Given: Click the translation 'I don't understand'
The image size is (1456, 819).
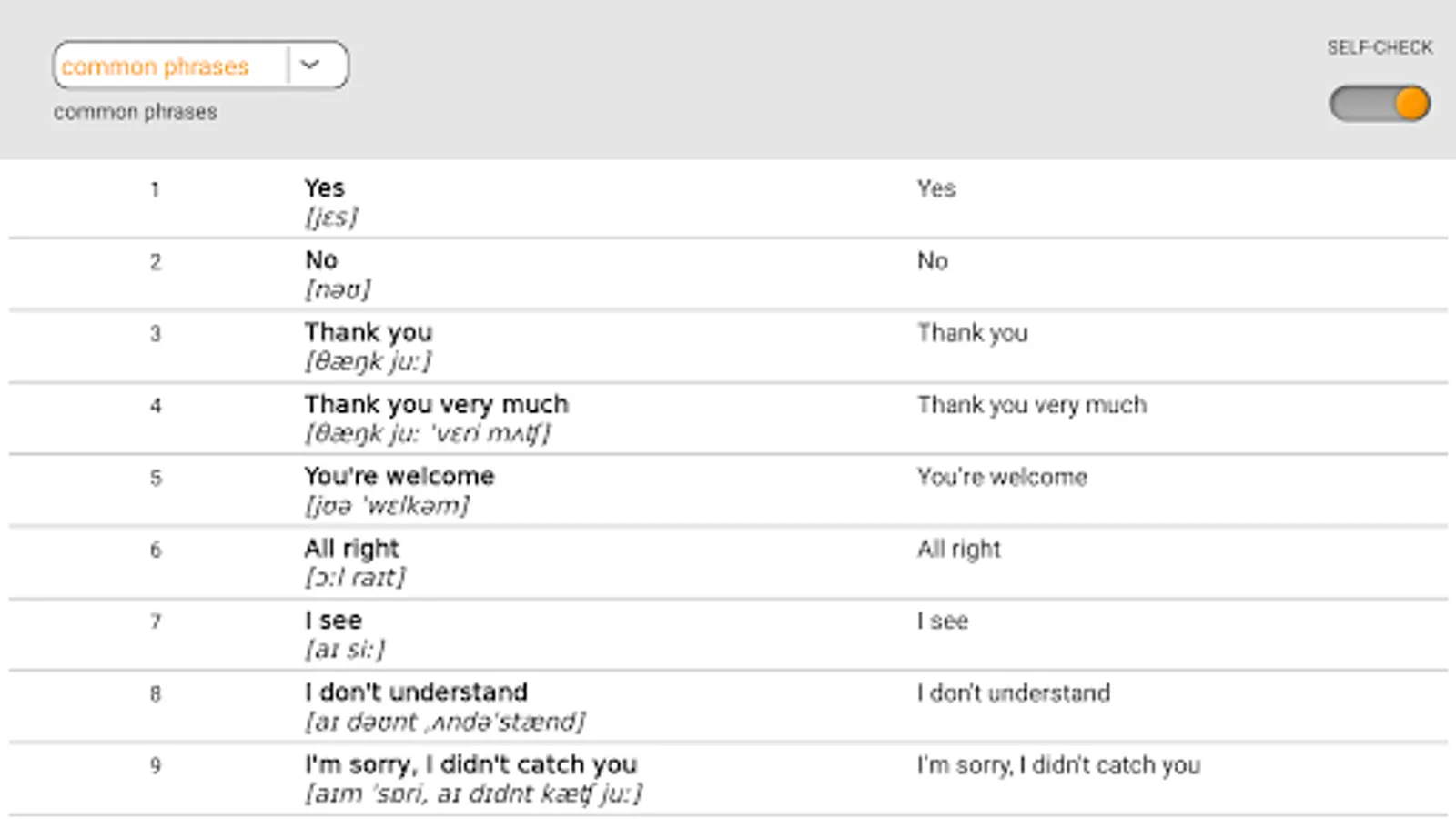Looking at the screenshot, I should tap(1014, 693).
